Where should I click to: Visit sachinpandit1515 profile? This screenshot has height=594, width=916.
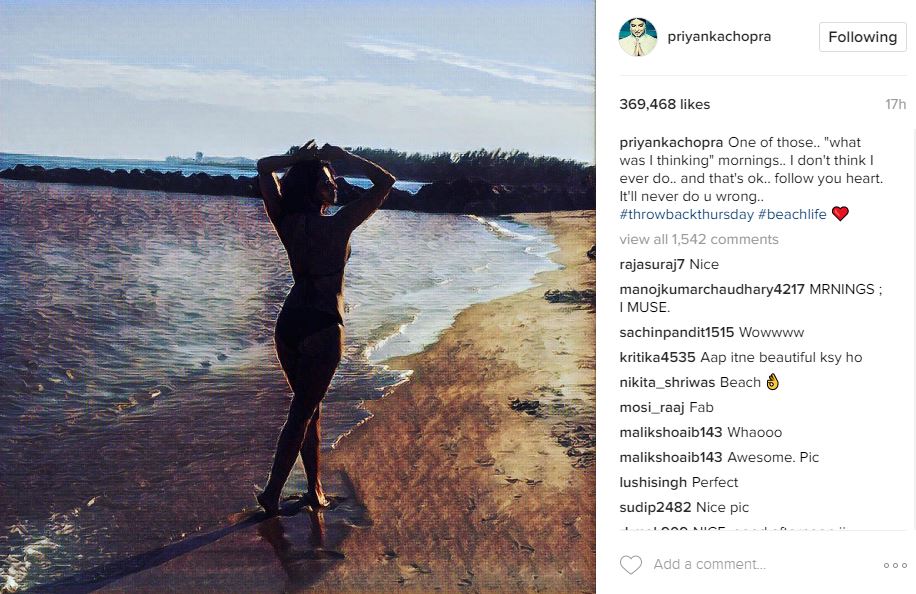click(x=676, y=333)
